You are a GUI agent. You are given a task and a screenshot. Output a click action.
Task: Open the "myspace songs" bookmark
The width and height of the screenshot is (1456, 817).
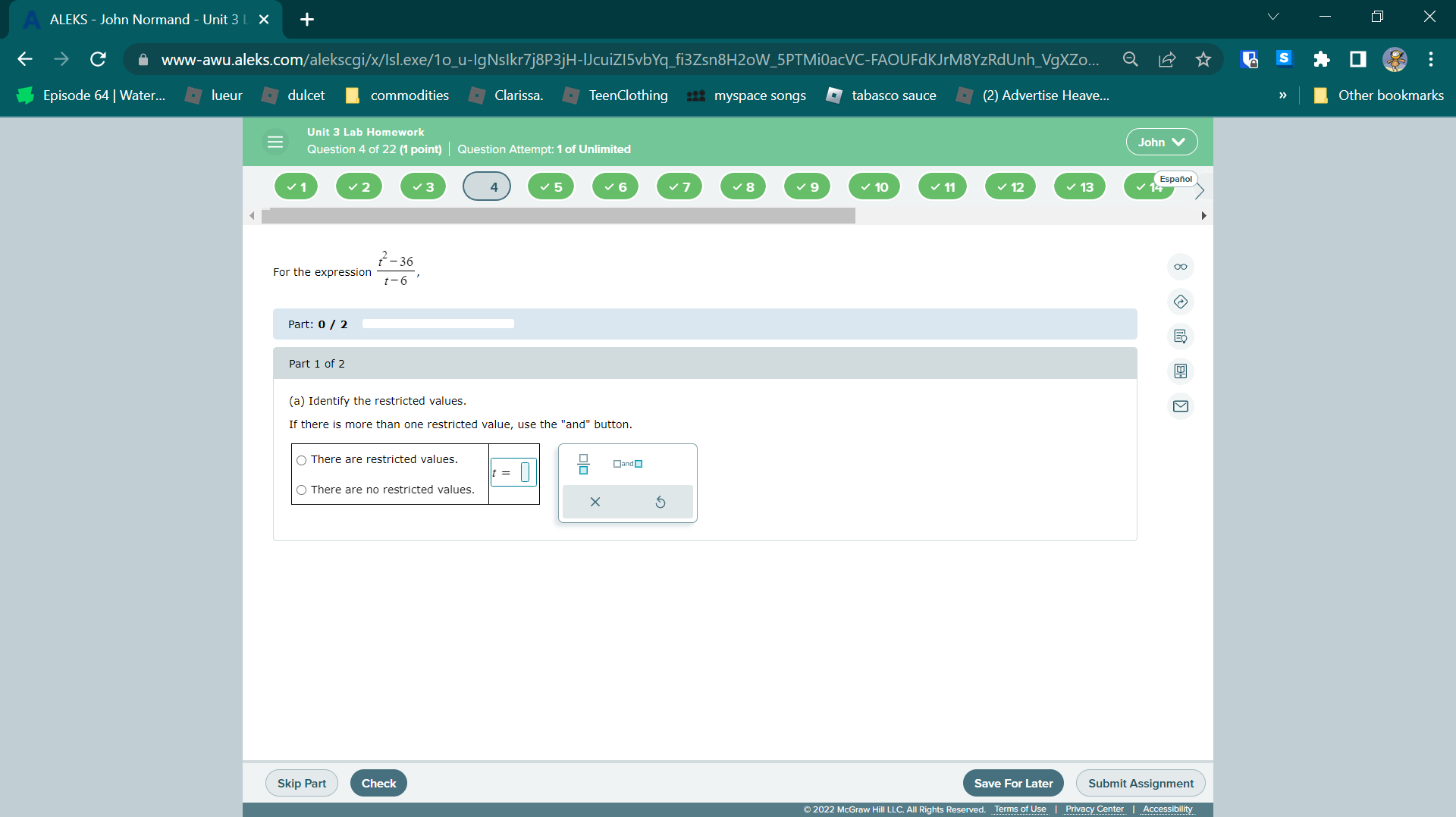tap(746, 95)
